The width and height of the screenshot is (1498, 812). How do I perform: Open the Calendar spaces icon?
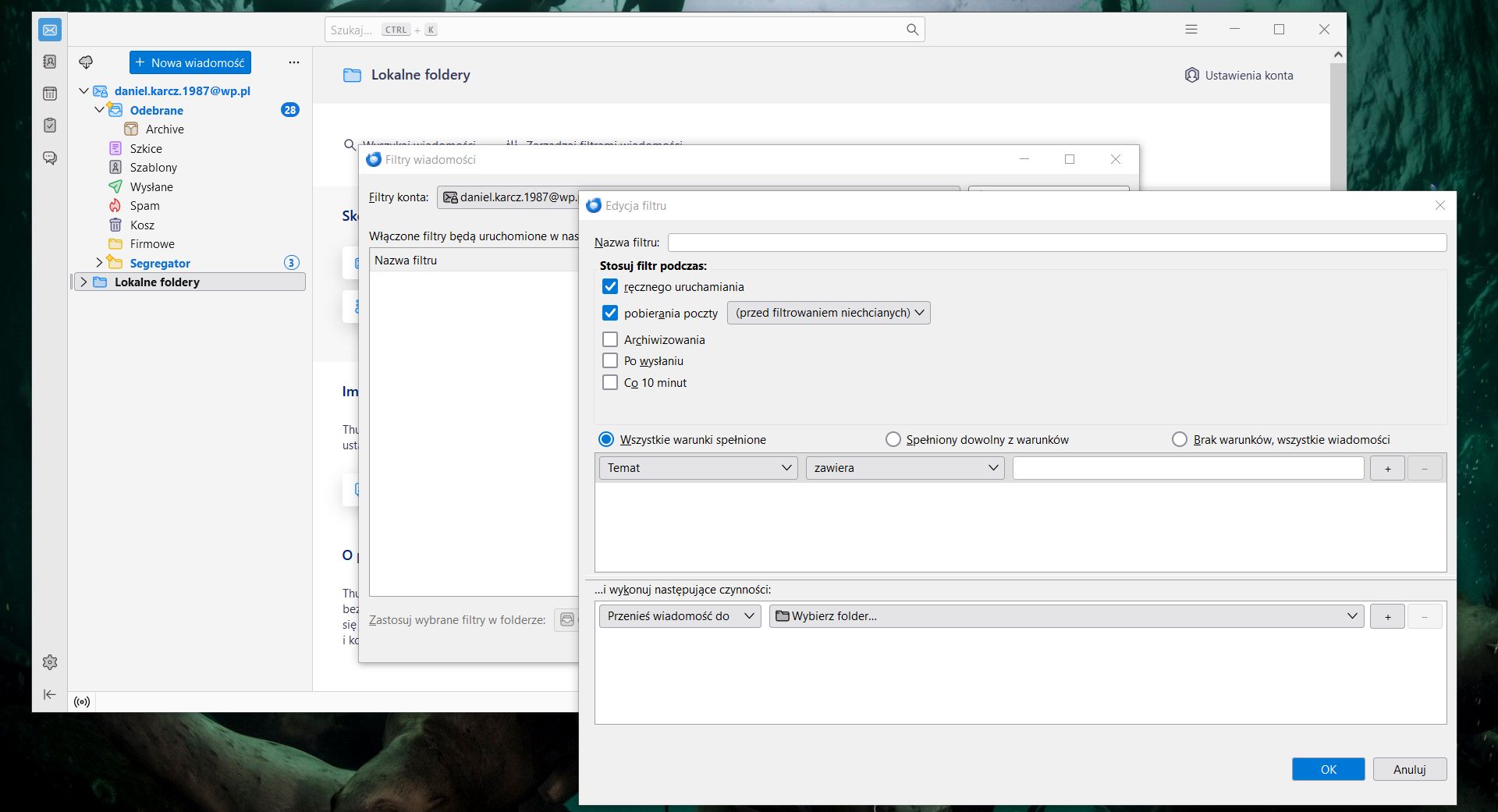pyautogui.click(x=50, y=94)
